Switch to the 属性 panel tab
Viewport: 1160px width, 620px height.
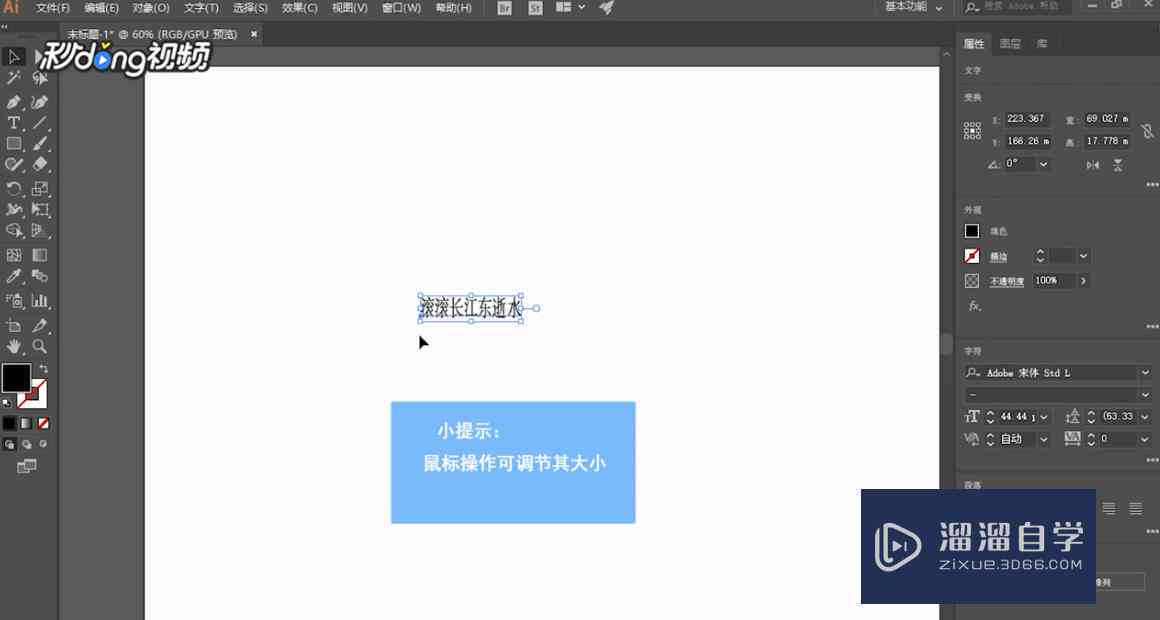coord(974,44)
